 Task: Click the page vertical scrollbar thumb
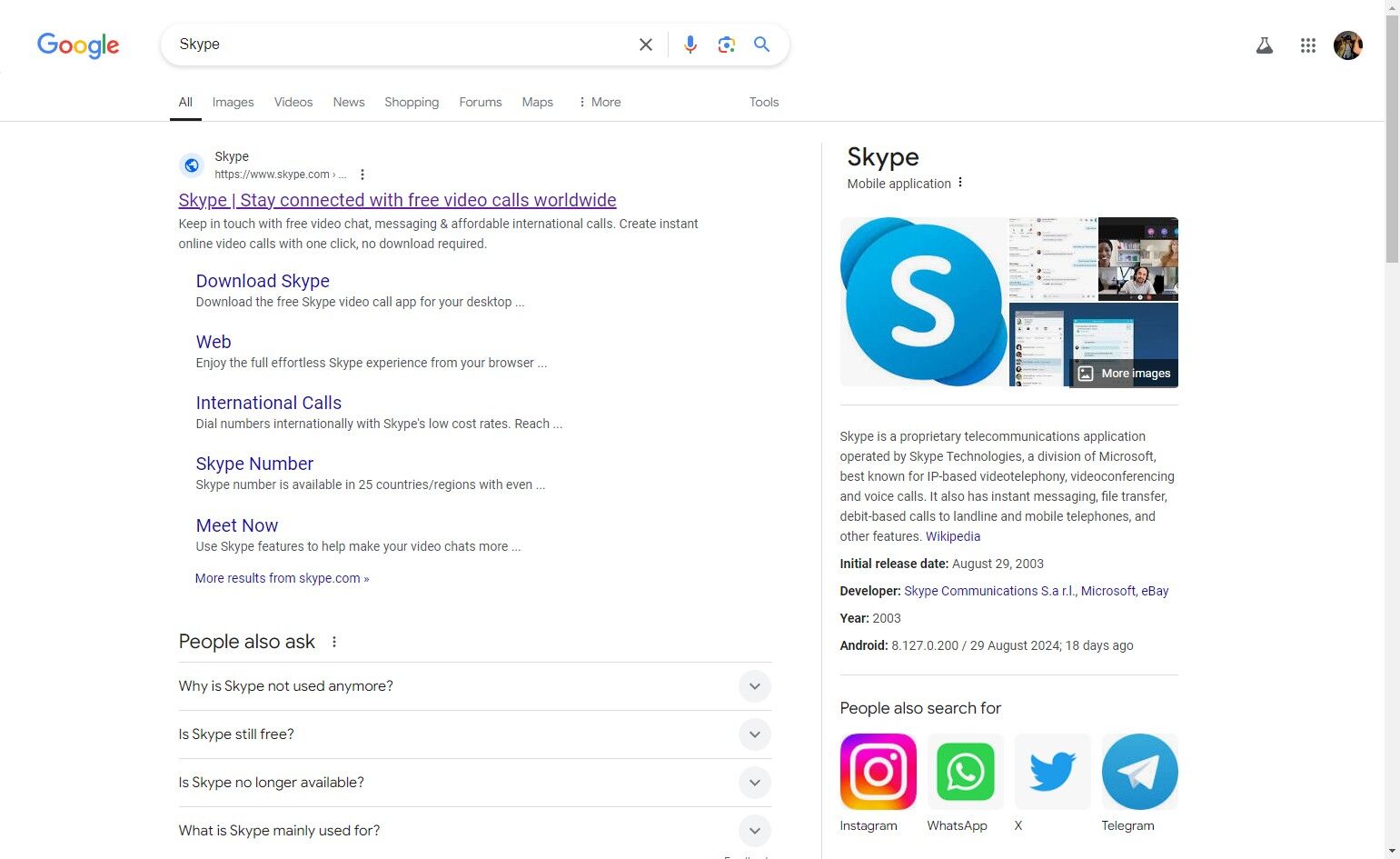pos(1392,138)
